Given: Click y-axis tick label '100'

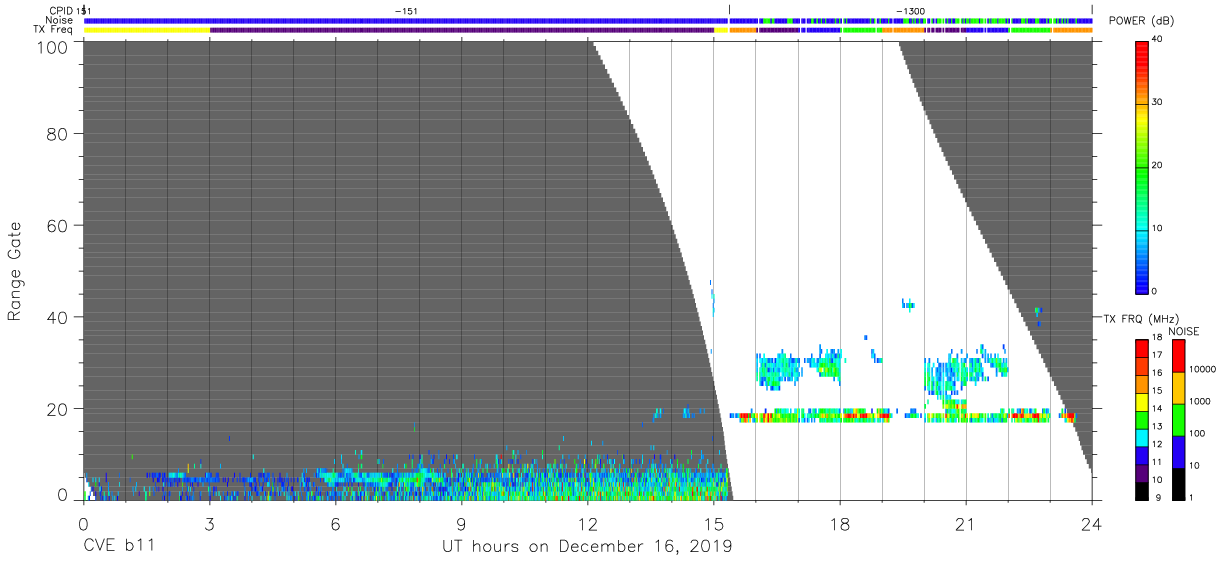Looking at the screenshot, I should (x=54, y=47).
